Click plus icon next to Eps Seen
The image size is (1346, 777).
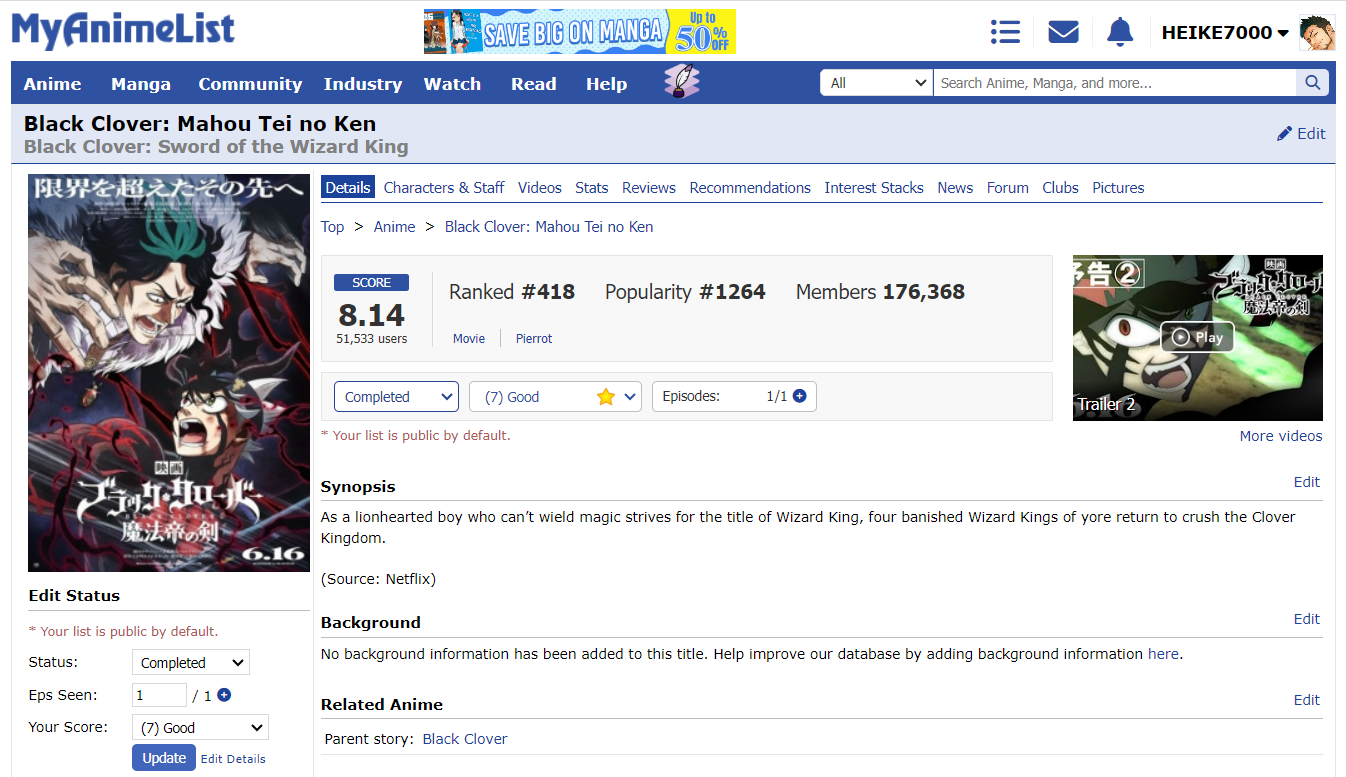(x=224, y=695)
